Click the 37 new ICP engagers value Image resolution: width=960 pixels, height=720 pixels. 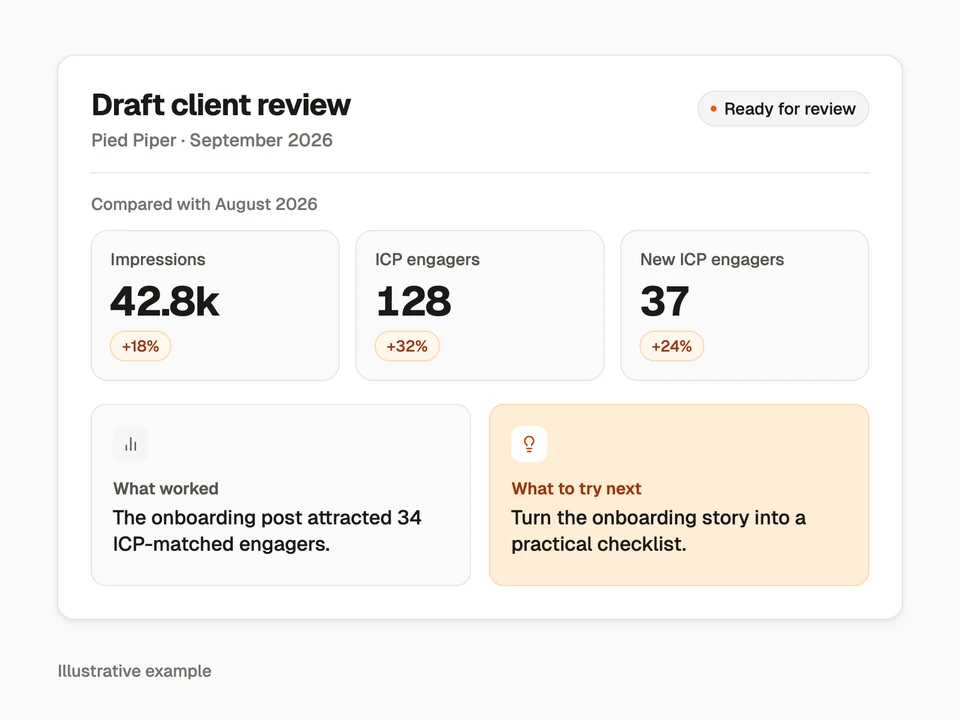tap(665, 301)
